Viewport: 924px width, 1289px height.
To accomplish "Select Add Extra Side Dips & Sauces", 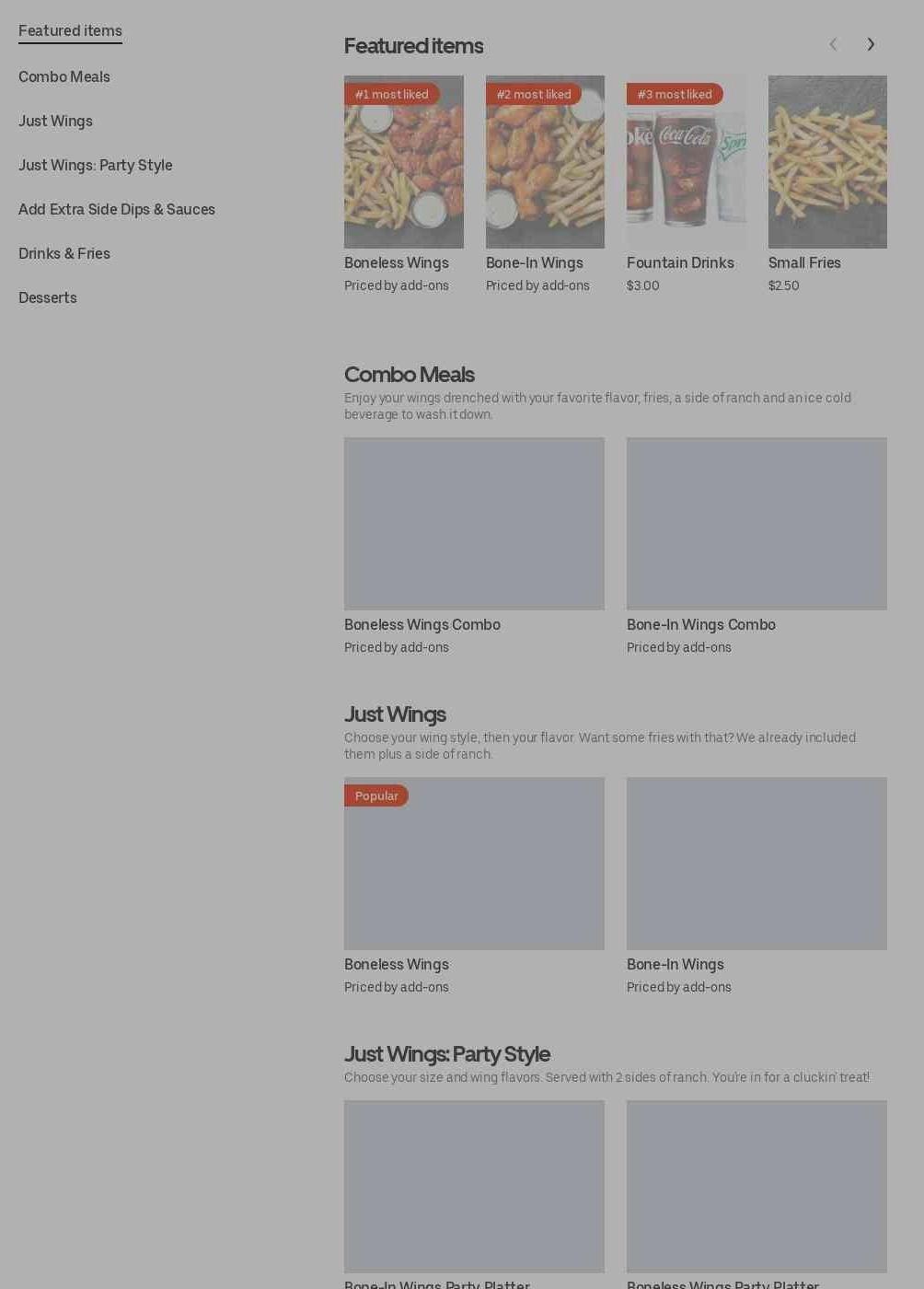I will [117, 209].
